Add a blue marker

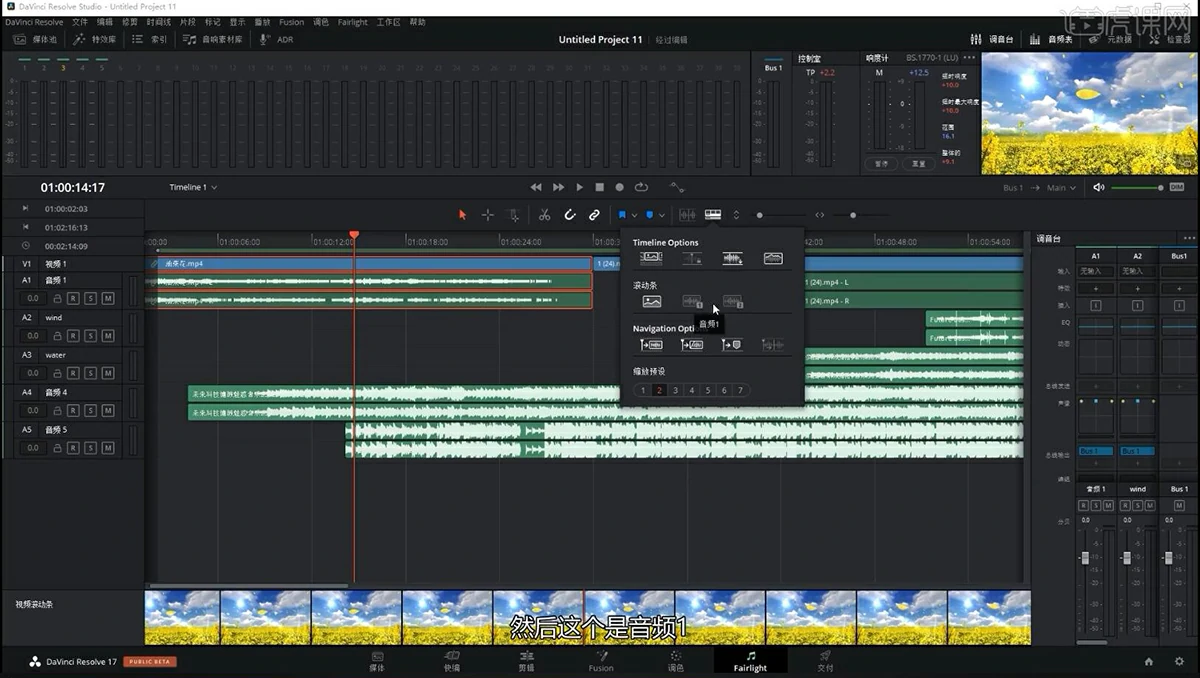coord(649,215)
